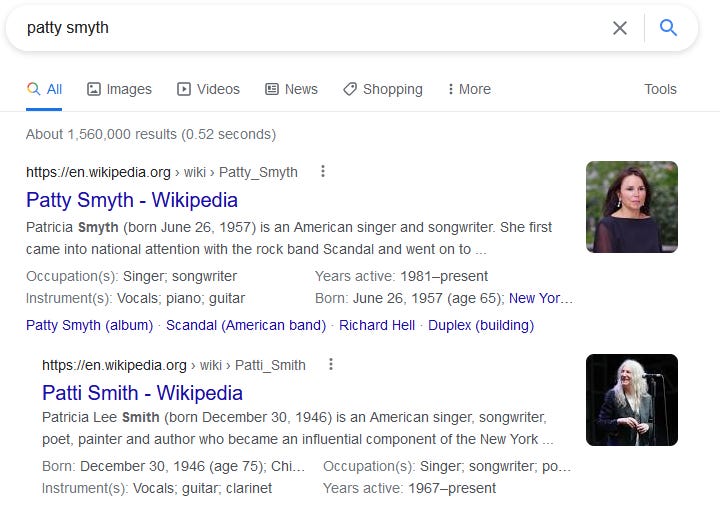Open the Duplex (building) link
This screenshot has width=720, height=520.
click(x=481, y=325)
